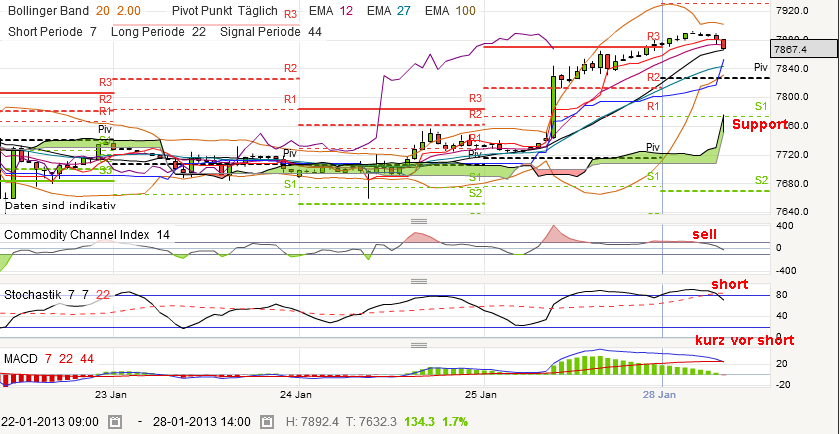840x434 pixels.
Task: Click the 7640.0 price axis label
Action: (x=793, y=212)
